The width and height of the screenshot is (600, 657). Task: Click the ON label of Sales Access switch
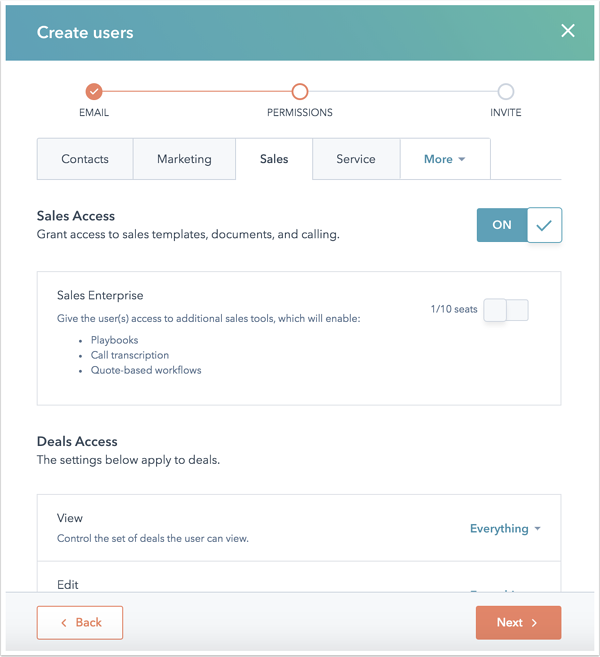[502, 225]
